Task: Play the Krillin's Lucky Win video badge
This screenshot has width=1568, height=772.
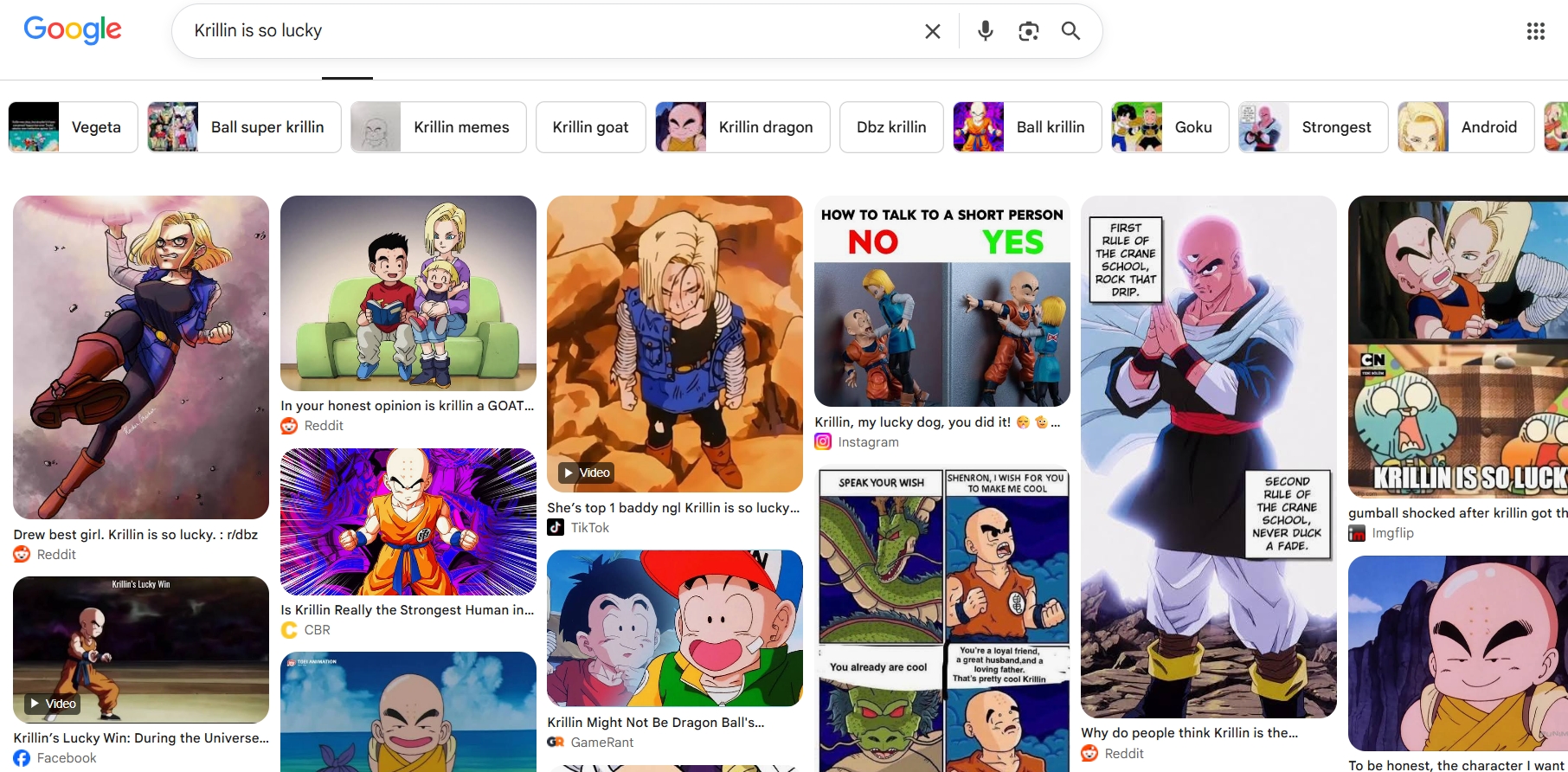Action: (x=52, y=704)
